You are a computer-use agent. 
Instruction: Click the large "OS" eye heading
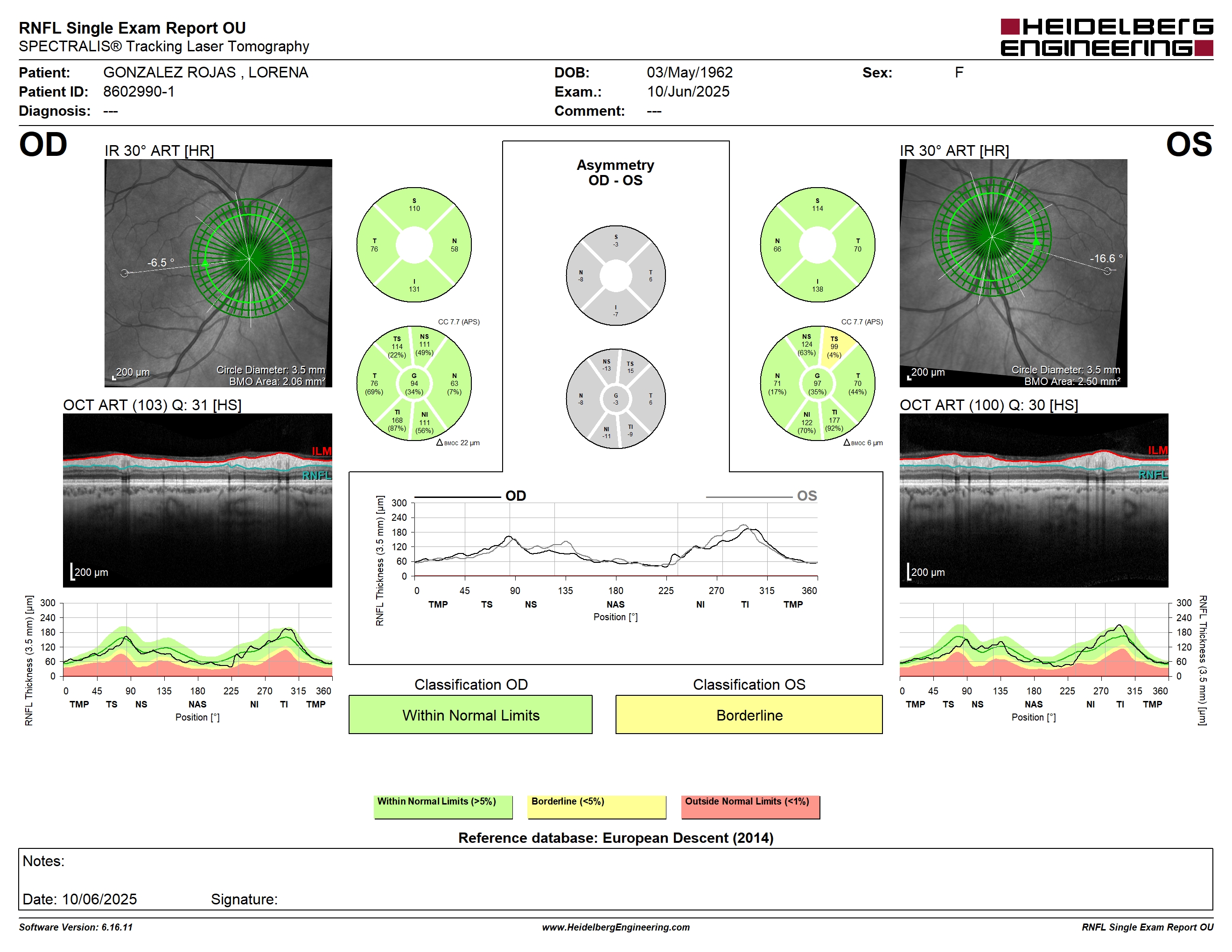click(x=1189, y=145)
